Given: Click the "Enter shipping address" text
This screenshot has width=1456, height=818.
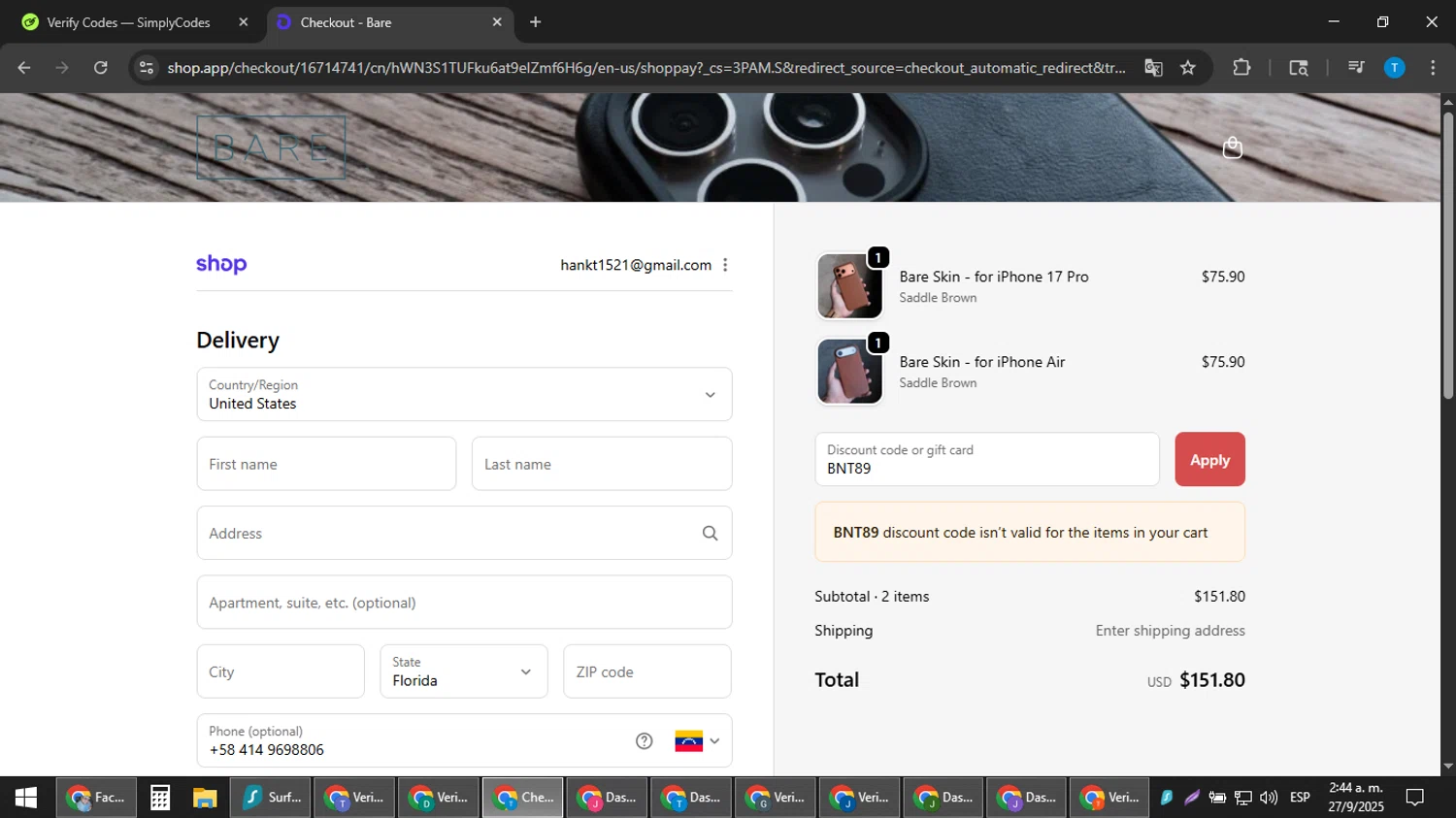Looking at the screenshot, I should click(1171, 631).
